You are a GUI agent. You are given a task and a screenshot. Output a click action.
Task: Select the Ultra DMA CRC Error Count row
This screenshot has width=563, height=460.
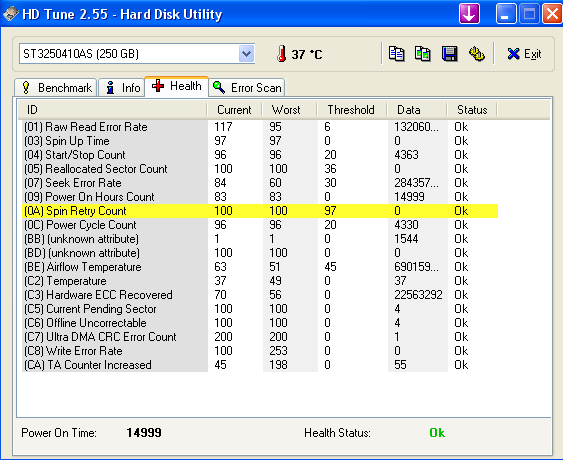(x=260, y=337)
